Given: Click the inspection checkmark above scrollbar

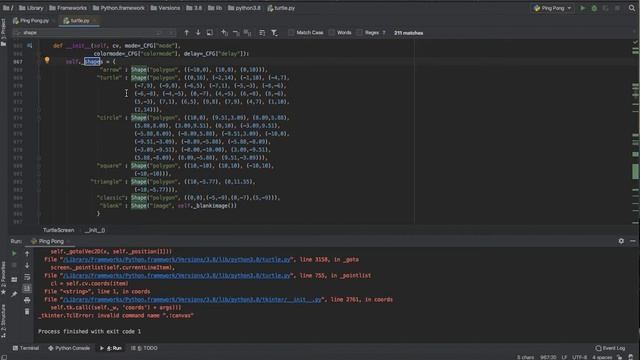Looking at the screenshot, I should tap(635, 42).
